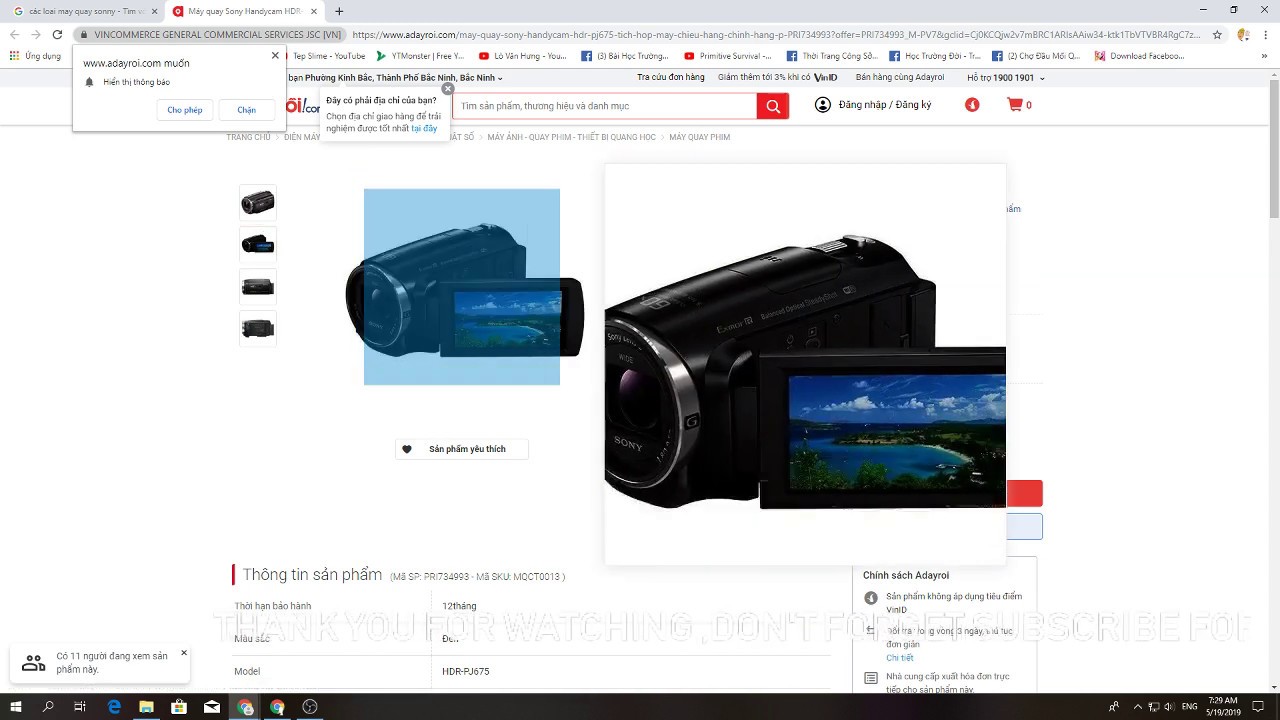Open the Chrome three-dot menu
This screenshot has width=1280, height=720.
(1266, 34)
